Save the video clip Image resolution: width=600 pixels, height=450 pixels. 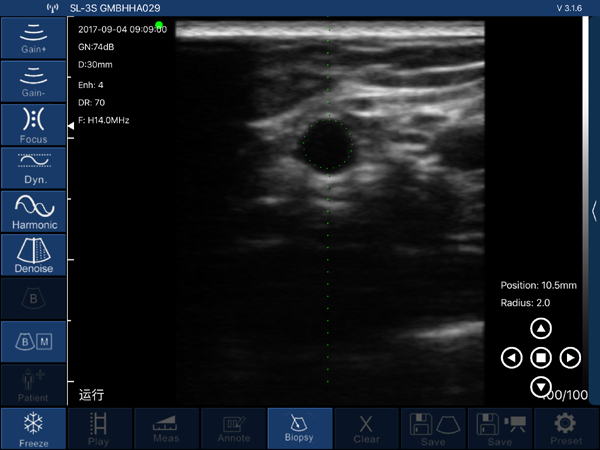(499, 428)
